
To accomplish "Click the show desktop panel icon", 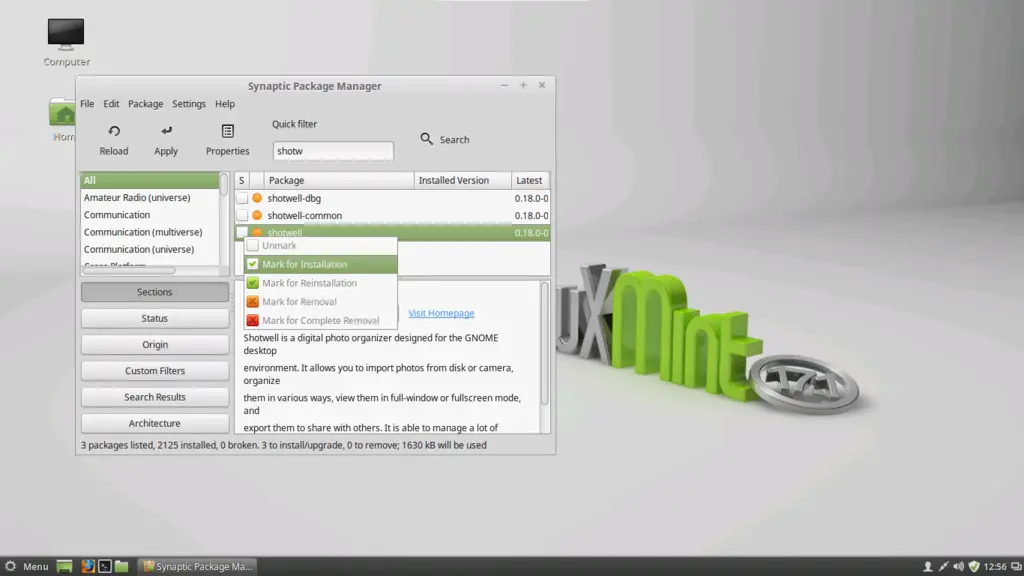I will (64, 566).
